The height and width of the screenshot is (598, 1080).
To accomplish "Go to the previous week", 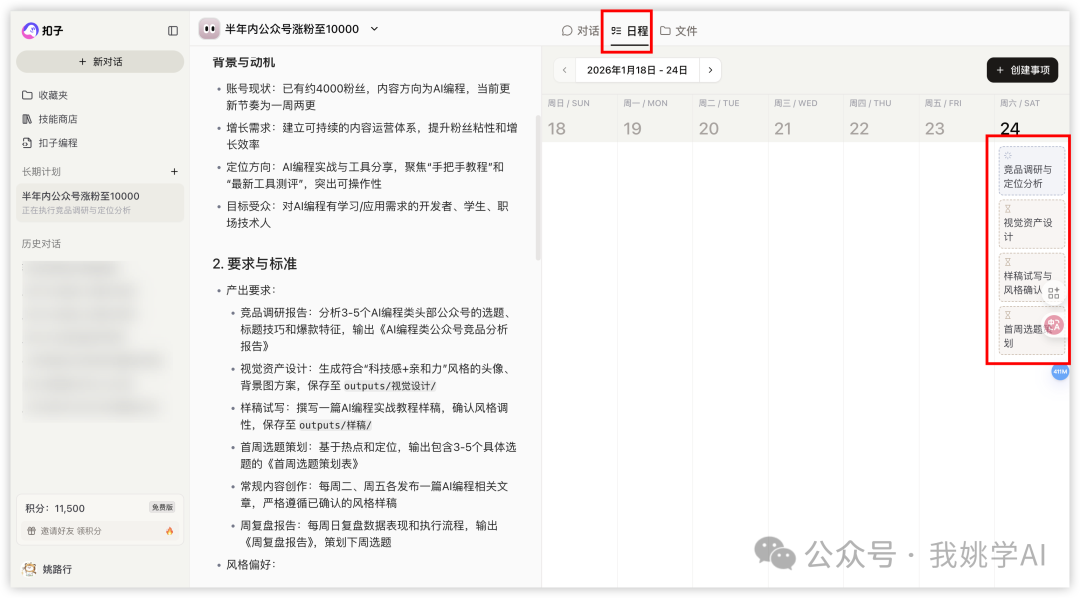I will pyautogui.click(x=564, y=70).
